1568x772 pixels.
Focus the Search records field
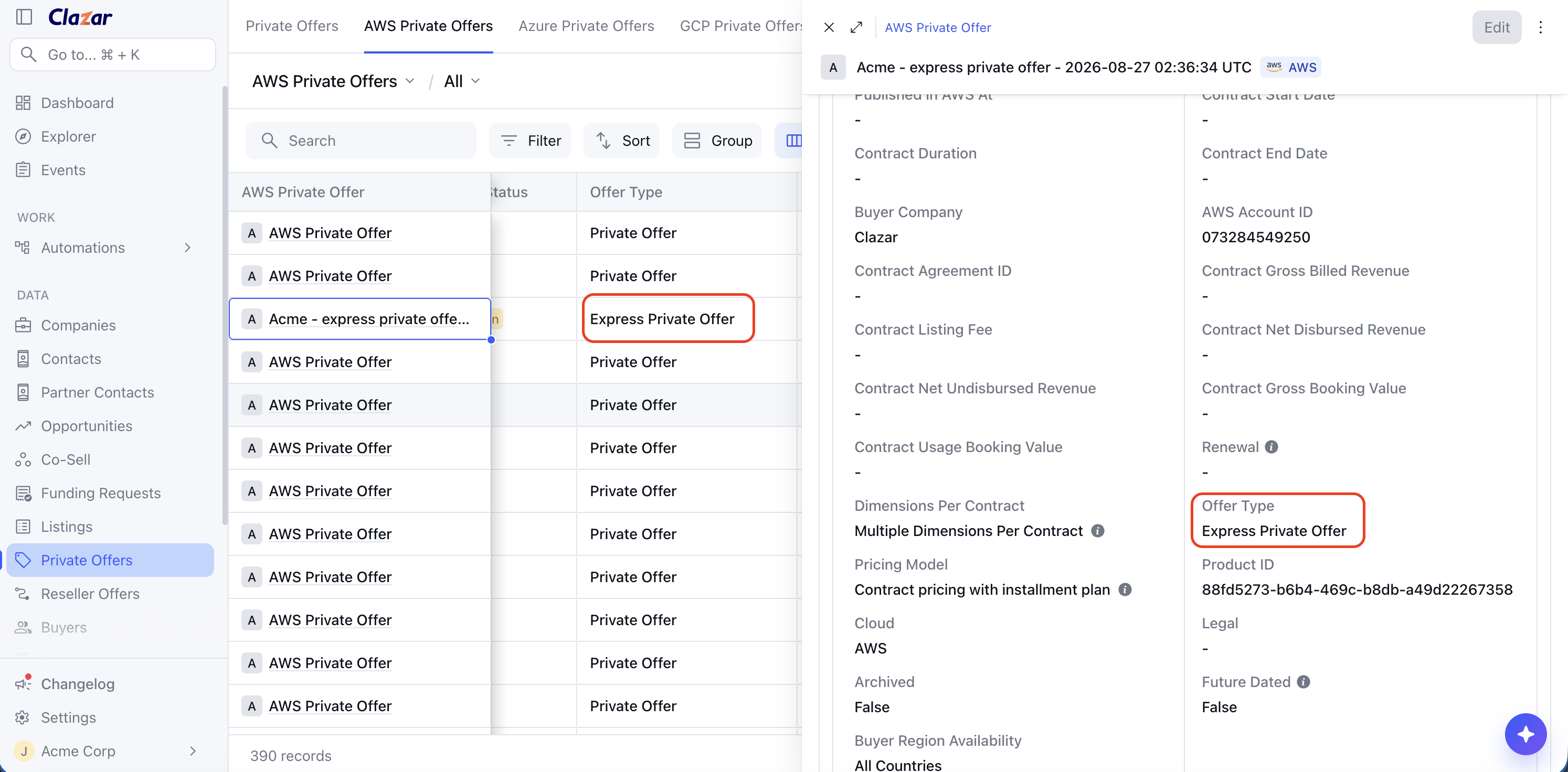[x=361, y=141]
